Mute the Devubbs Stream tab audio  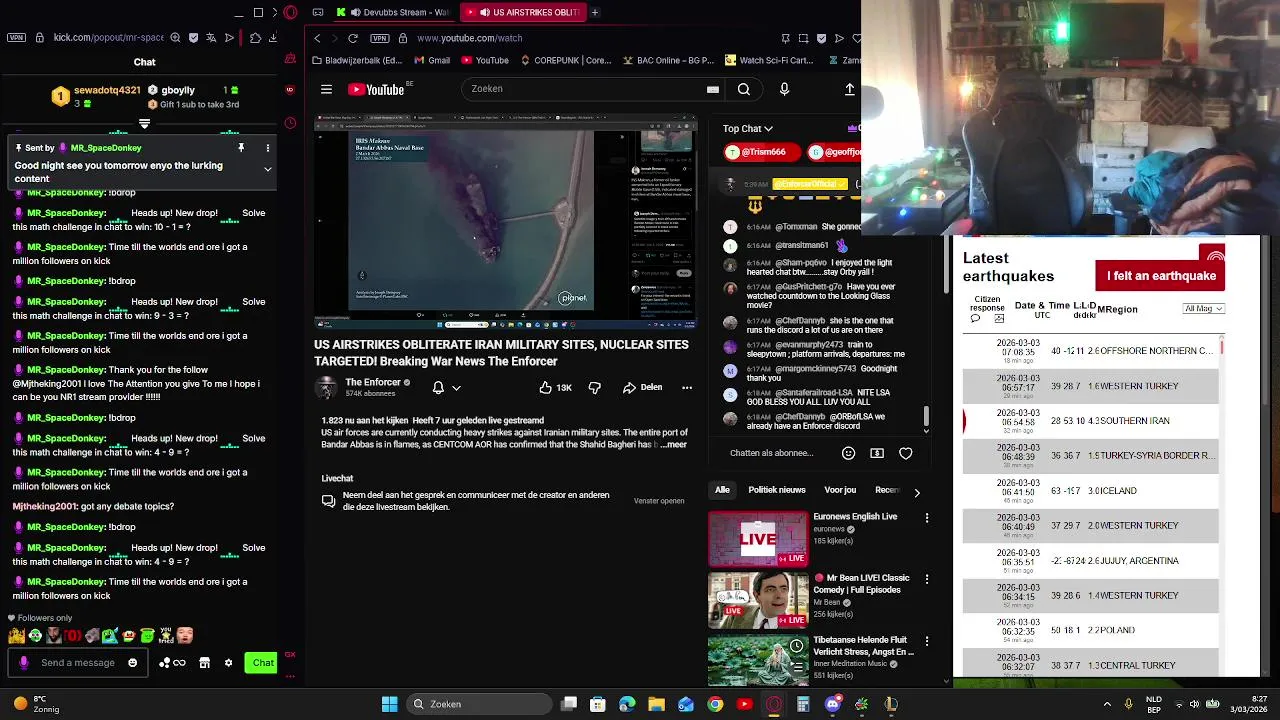click(x=355, y=12)
